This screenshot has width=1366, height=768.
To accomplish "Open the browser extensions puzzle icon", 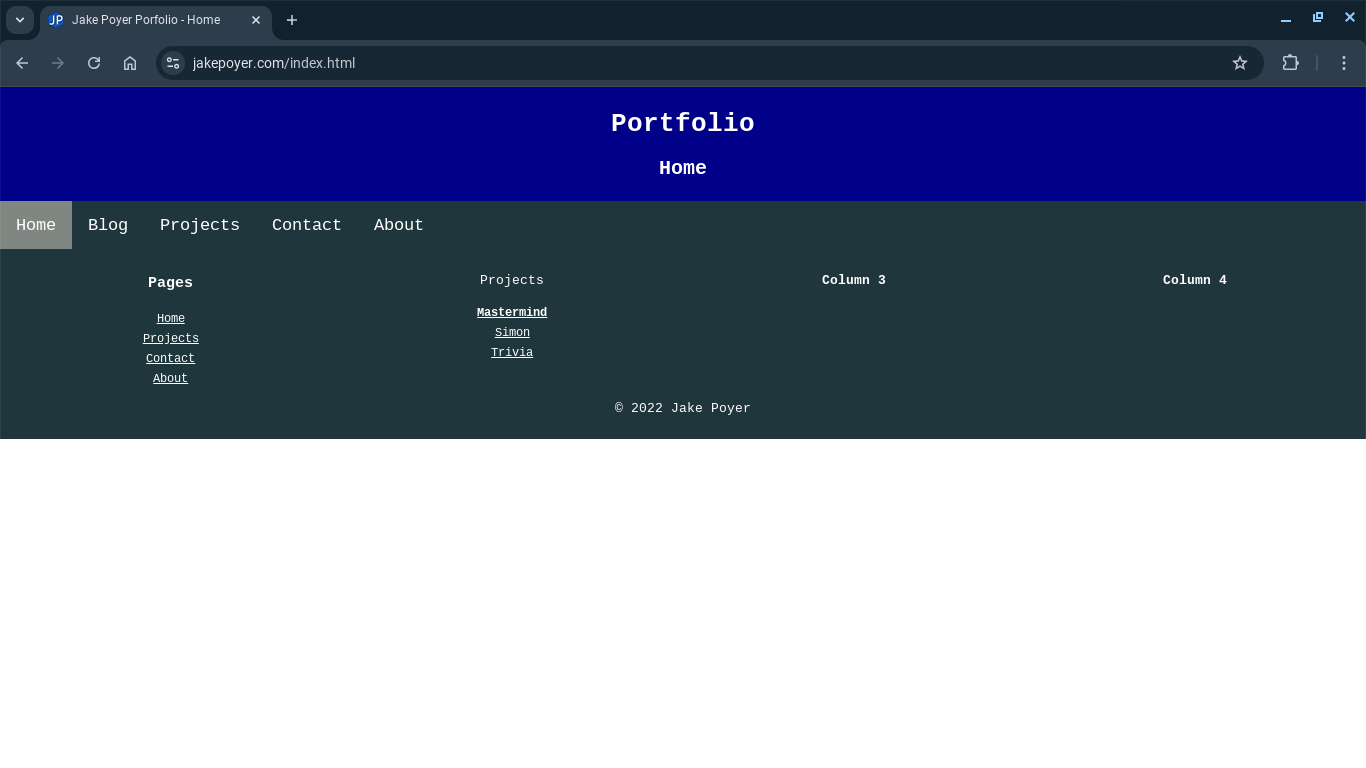I will [x=1290, y=63].
